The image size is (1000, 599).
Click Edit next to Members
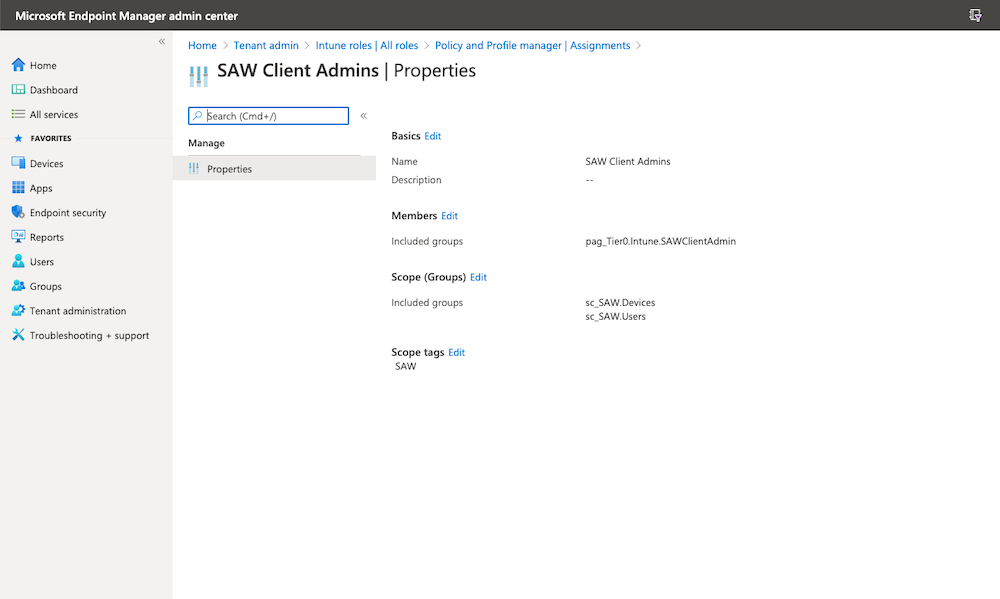point(449,216)
